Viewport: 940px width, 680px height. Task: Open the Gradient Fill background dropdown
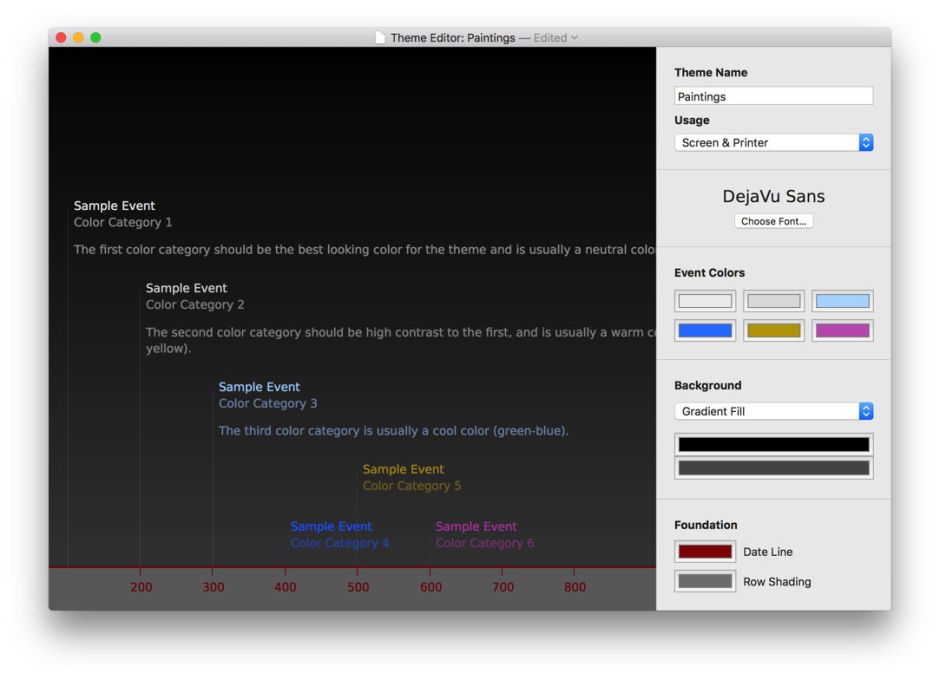click(x=773, y=412)
